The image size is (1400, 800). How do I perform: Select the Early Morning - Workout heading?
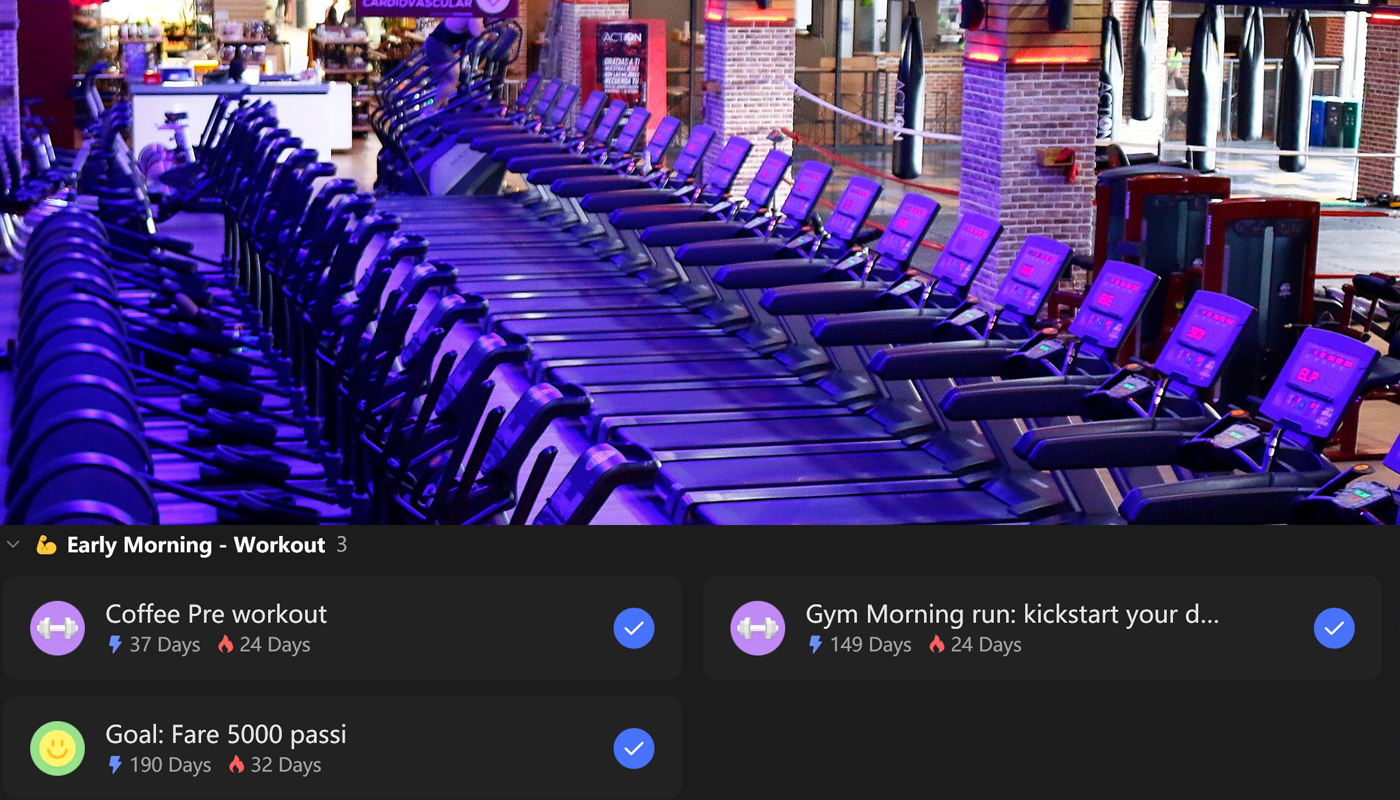[196, 545]
